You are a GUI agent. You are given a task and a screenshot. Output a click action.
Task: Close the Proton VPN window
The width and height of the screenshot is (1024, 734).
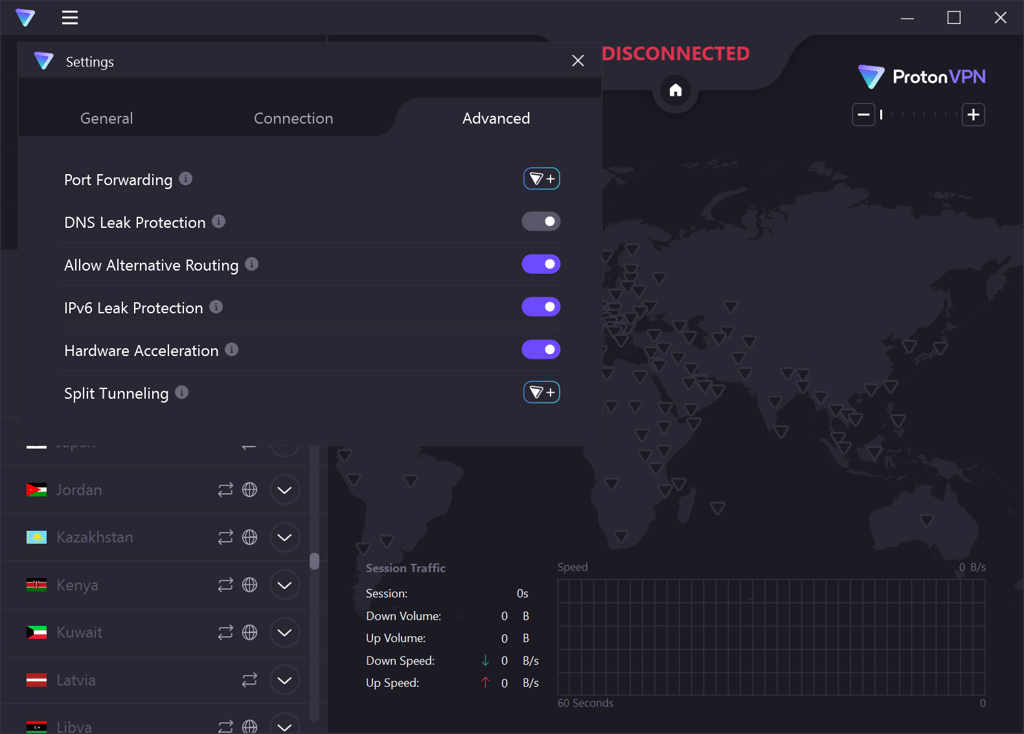point(1000,18)
